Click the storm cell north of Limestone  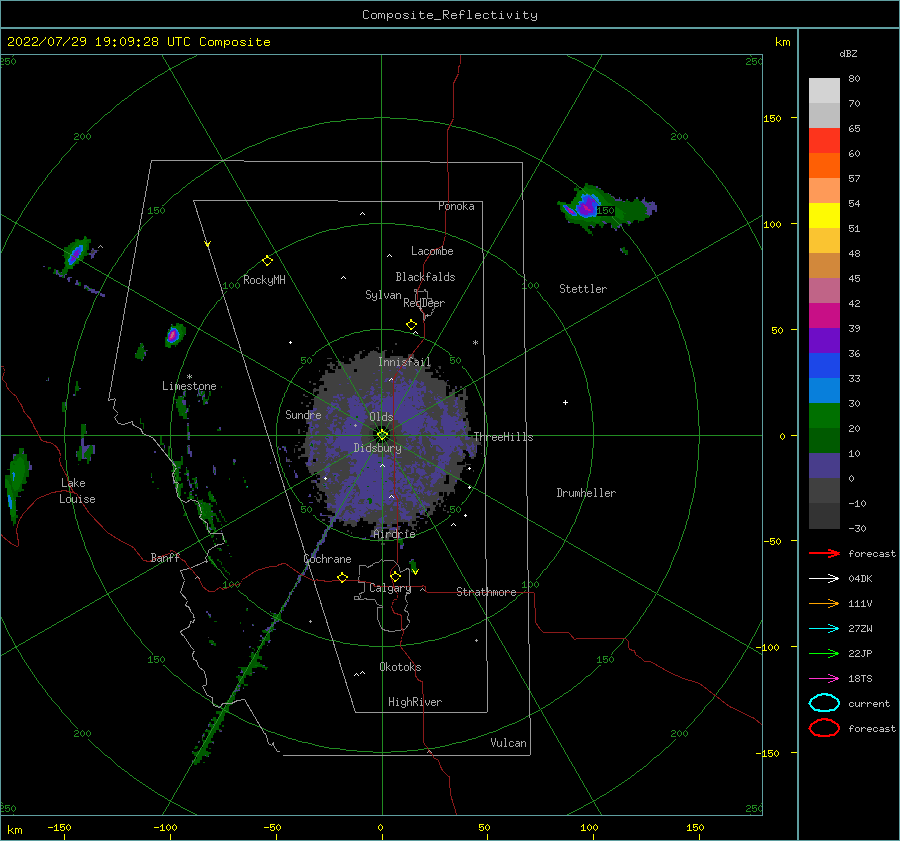coord(174,335)
